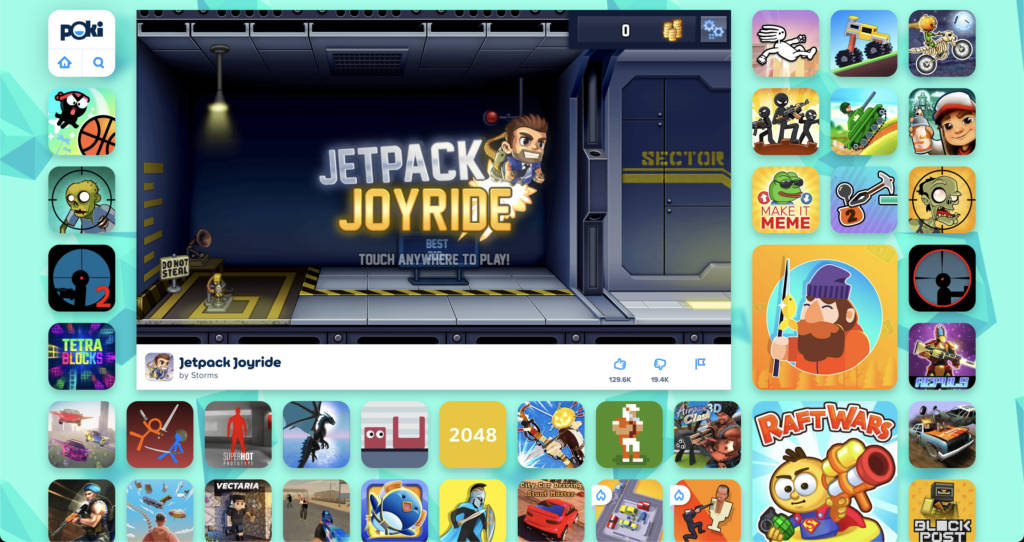Open the spartan warrior on yellow game

point(473,511)
